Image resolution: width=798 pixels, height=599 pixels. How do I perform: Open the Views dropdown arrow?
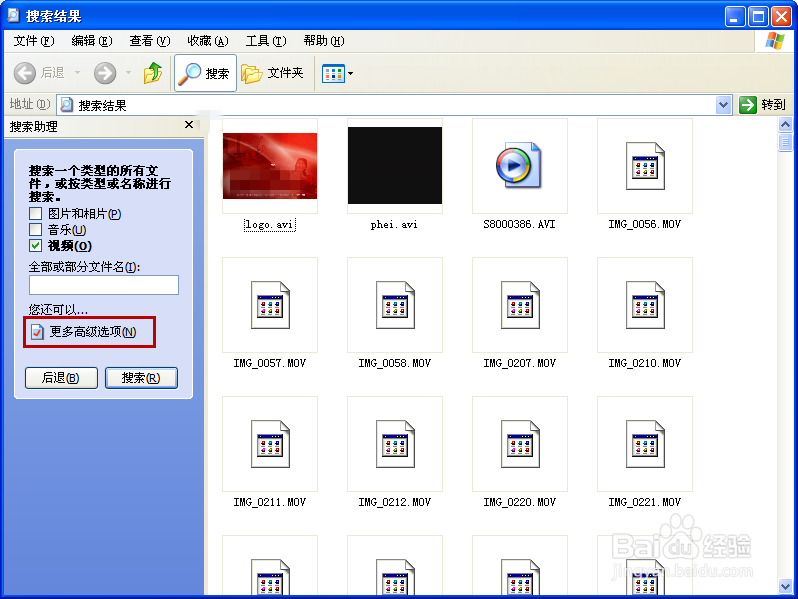(x=351, y=74)
